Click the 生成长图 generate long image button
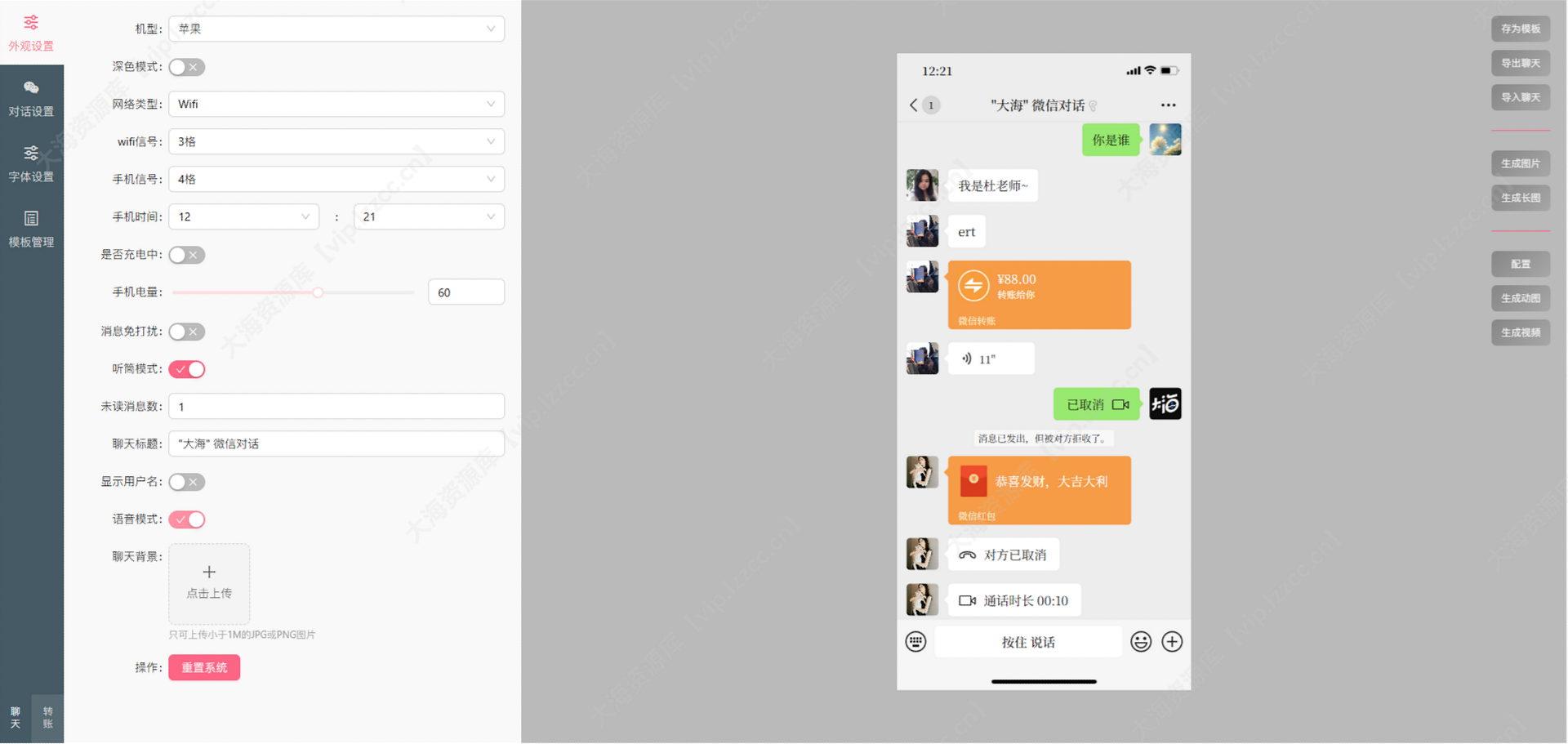The width and height of the screenshot is (1568, 744). [x=1521, y=198]
